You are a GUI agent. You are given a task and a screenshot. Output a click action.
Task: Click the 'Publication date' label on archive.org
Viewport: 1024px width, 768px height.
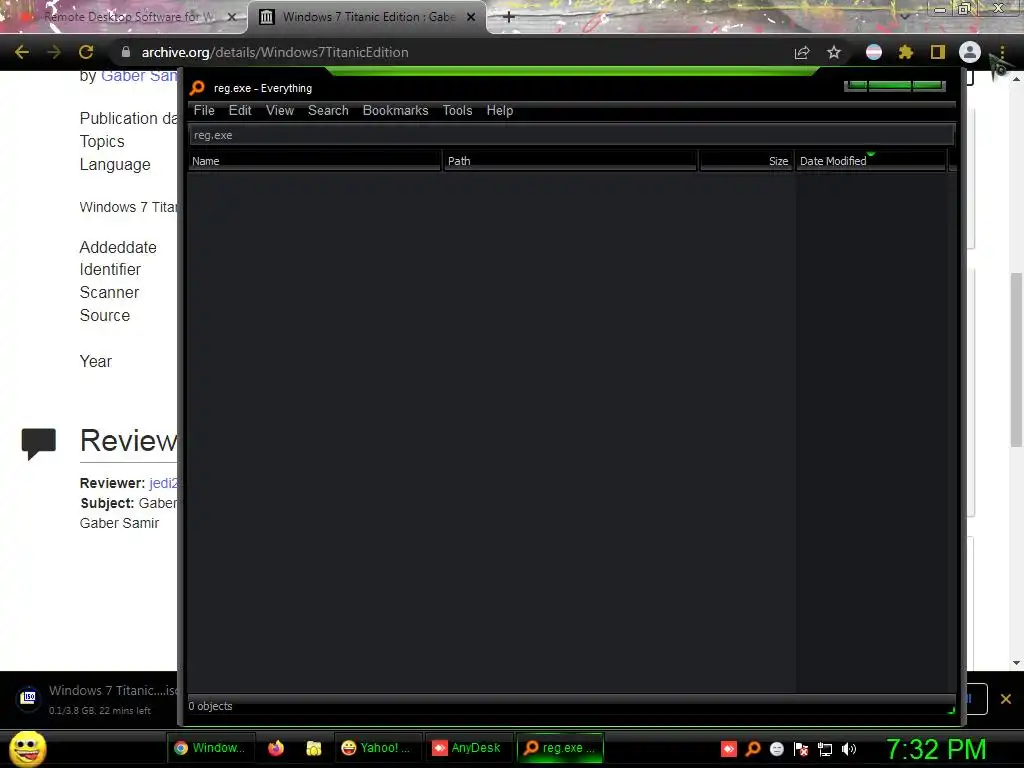click(129, 118)
